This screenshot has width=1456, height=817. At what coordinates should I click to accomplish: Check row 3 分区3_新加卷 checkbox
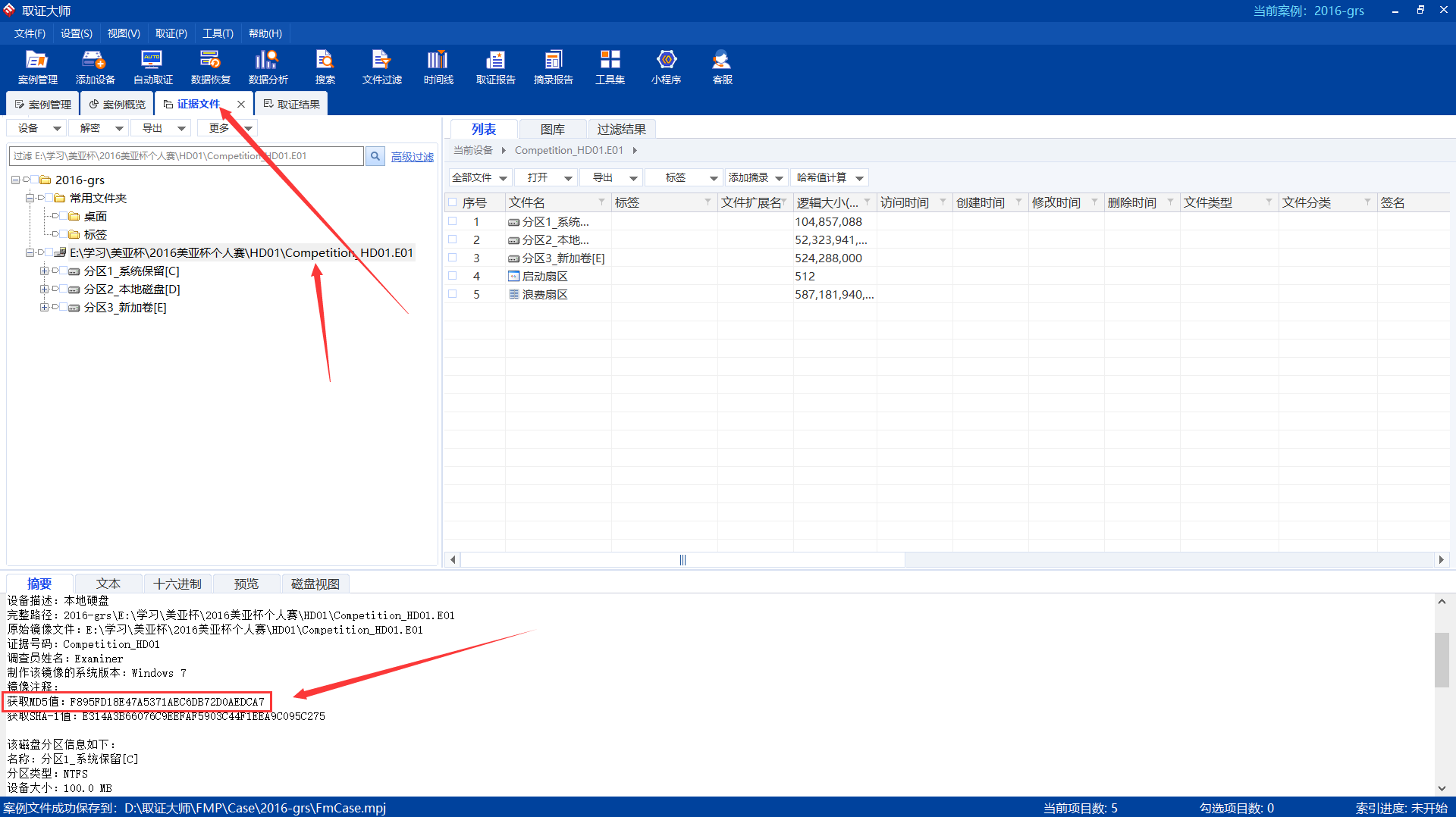[x=453, y=258]
